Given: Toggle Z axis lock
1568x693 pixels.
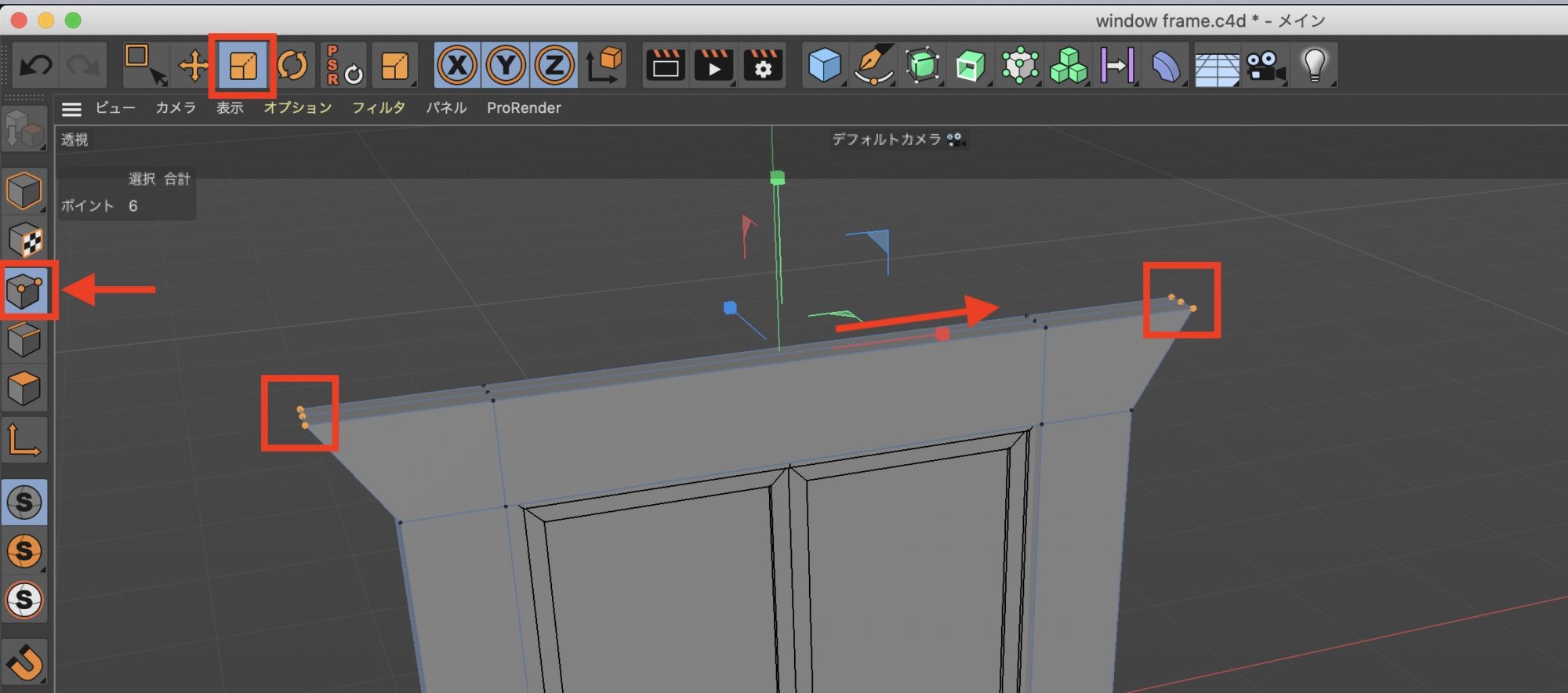Looking at the screenshot, I should coord(554,66).
